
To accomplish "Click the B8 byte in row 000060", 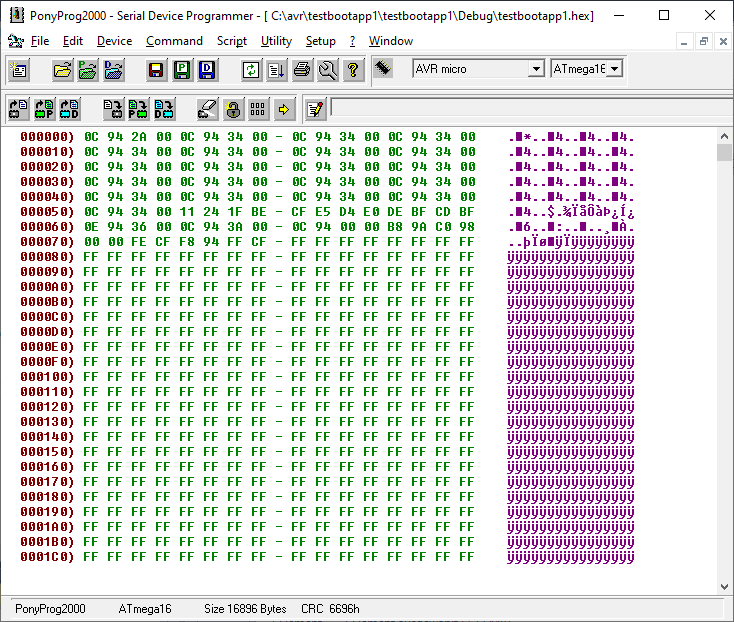I will (395, 227).
